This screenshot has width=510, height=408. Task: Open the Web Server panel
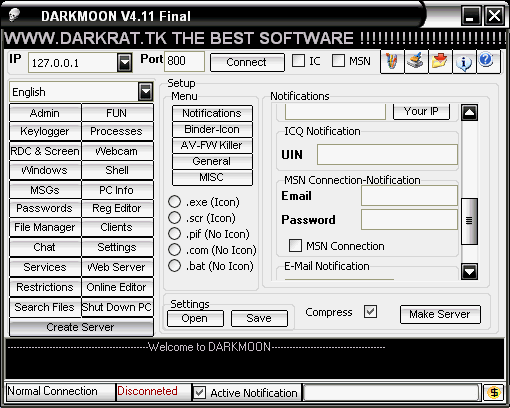(117, 267)
